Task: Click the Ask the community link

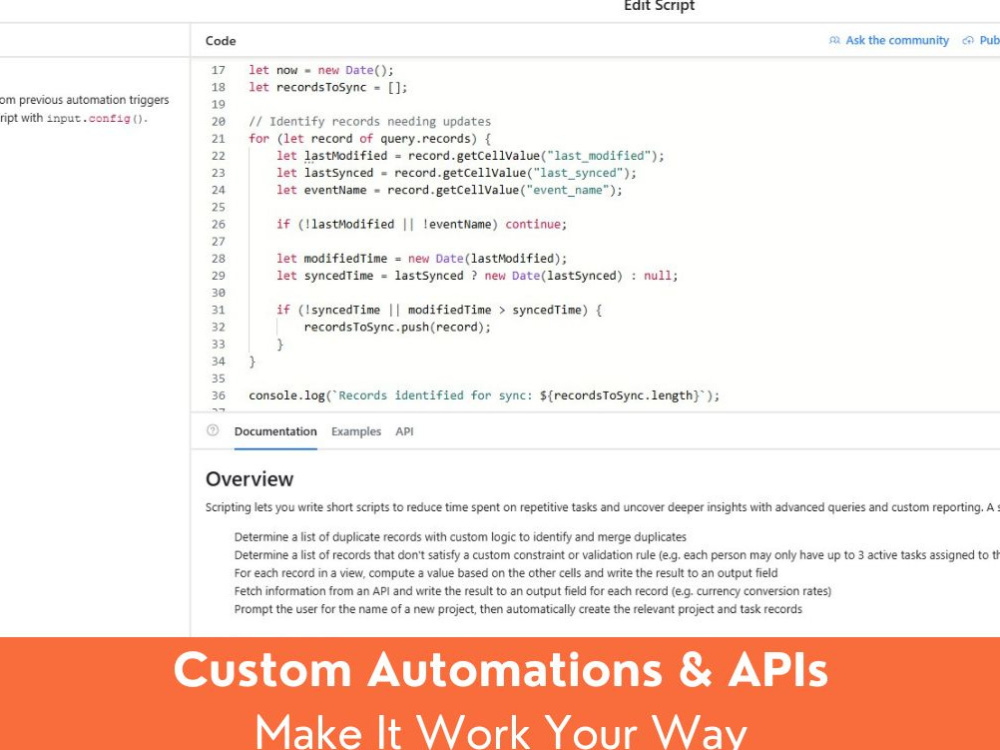Action: [897, 40]
